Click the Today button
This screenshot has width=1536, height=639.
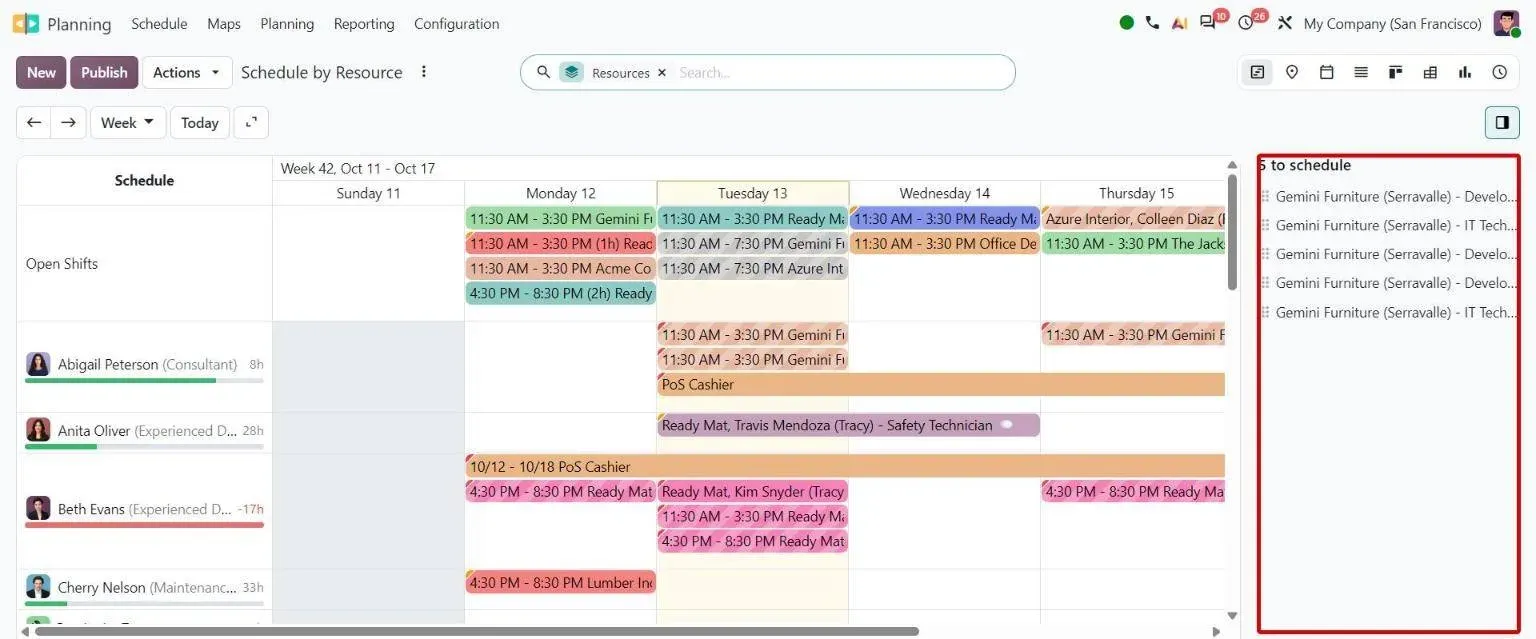point(200,122)
